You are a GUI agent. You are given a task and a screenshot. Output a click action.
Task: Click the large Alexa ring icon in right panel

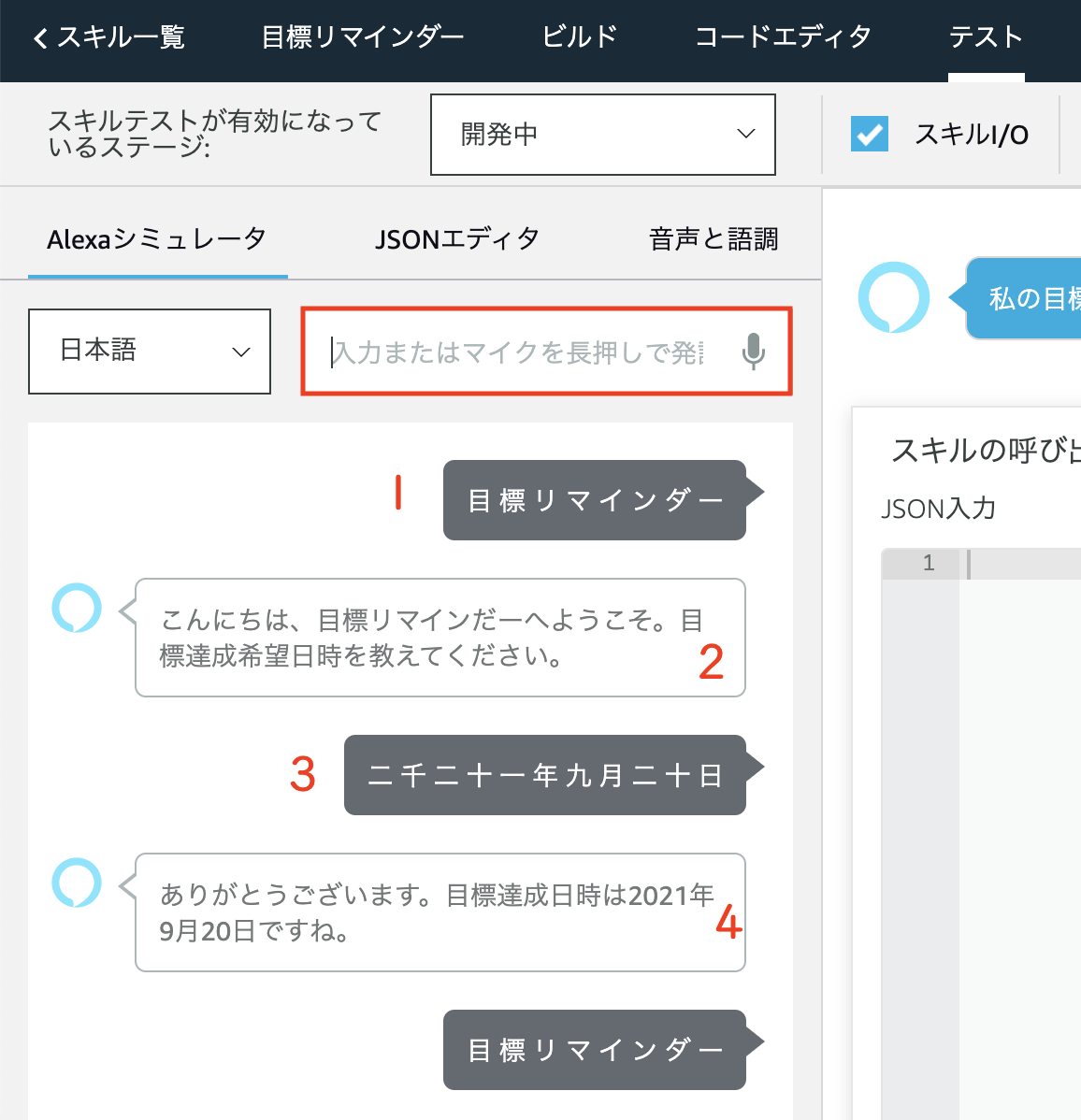pos(893,297)
